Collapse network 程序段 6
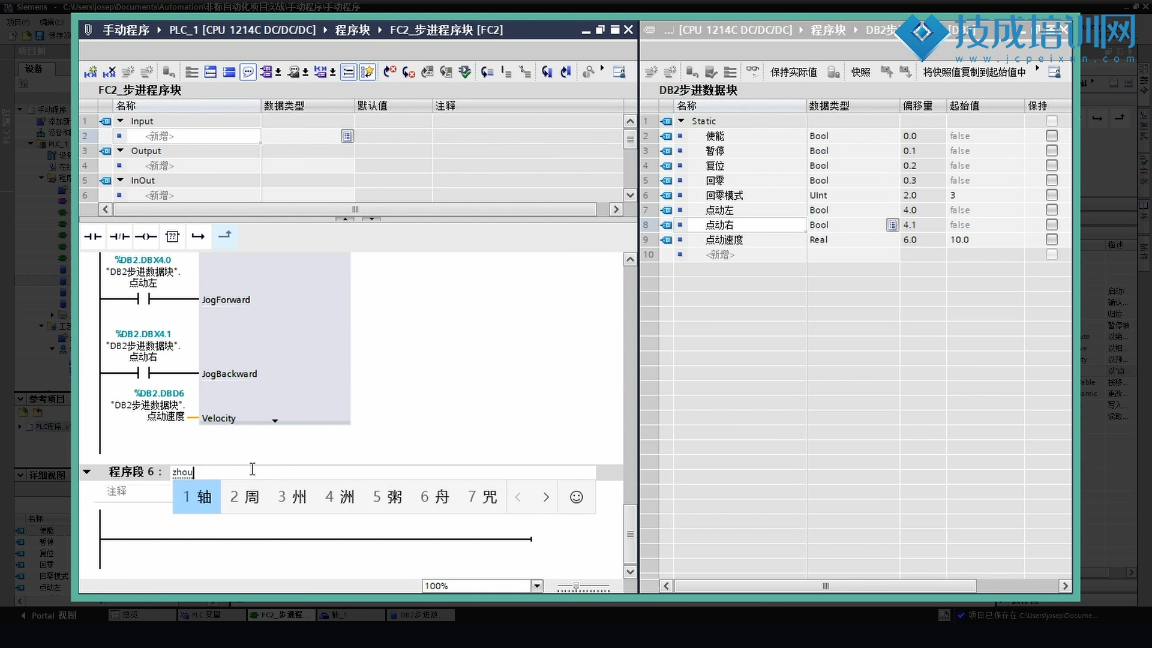Screen dimensions: 1152x648 87,472
